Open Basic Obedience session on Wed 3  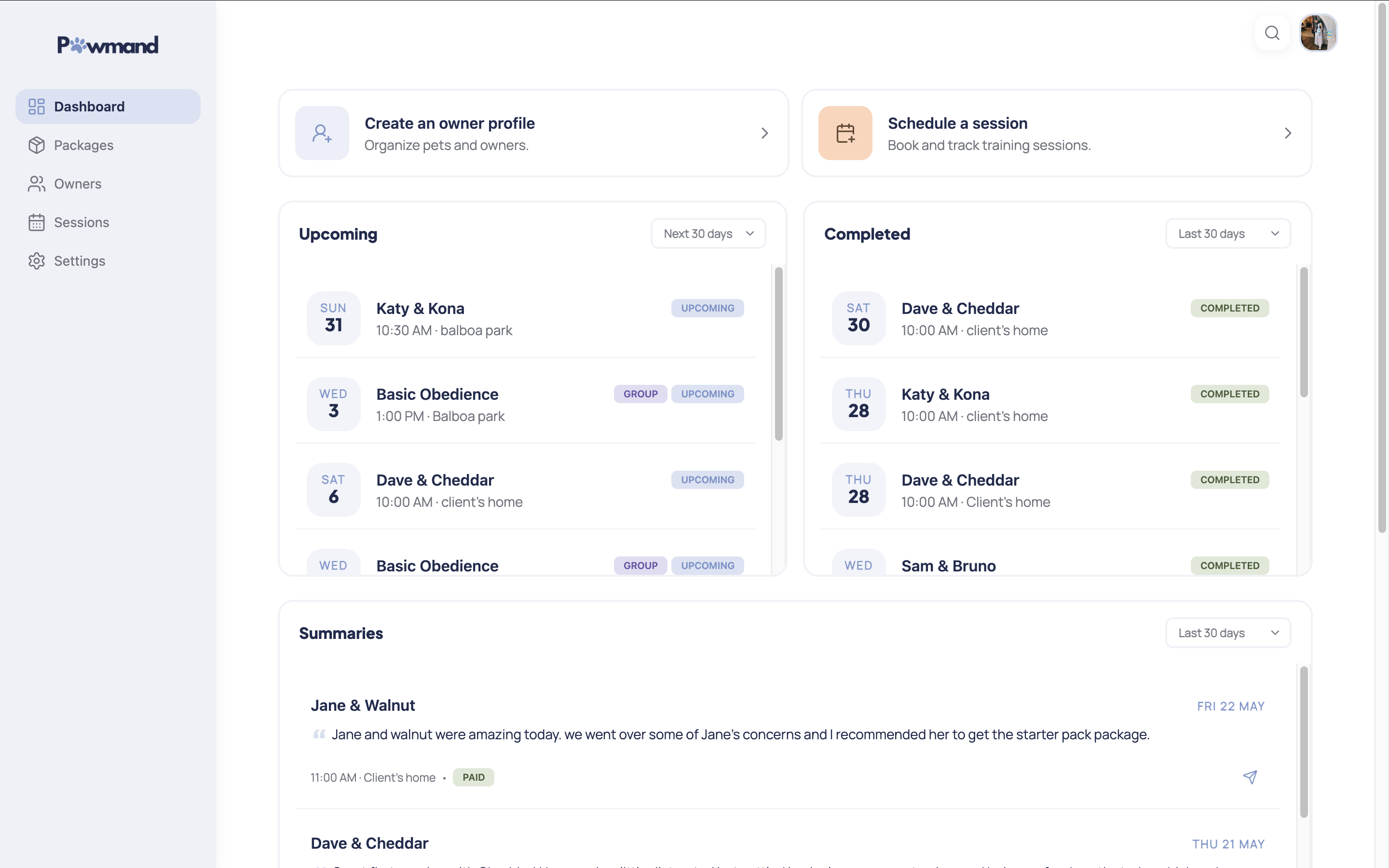[x=525, y=404]
